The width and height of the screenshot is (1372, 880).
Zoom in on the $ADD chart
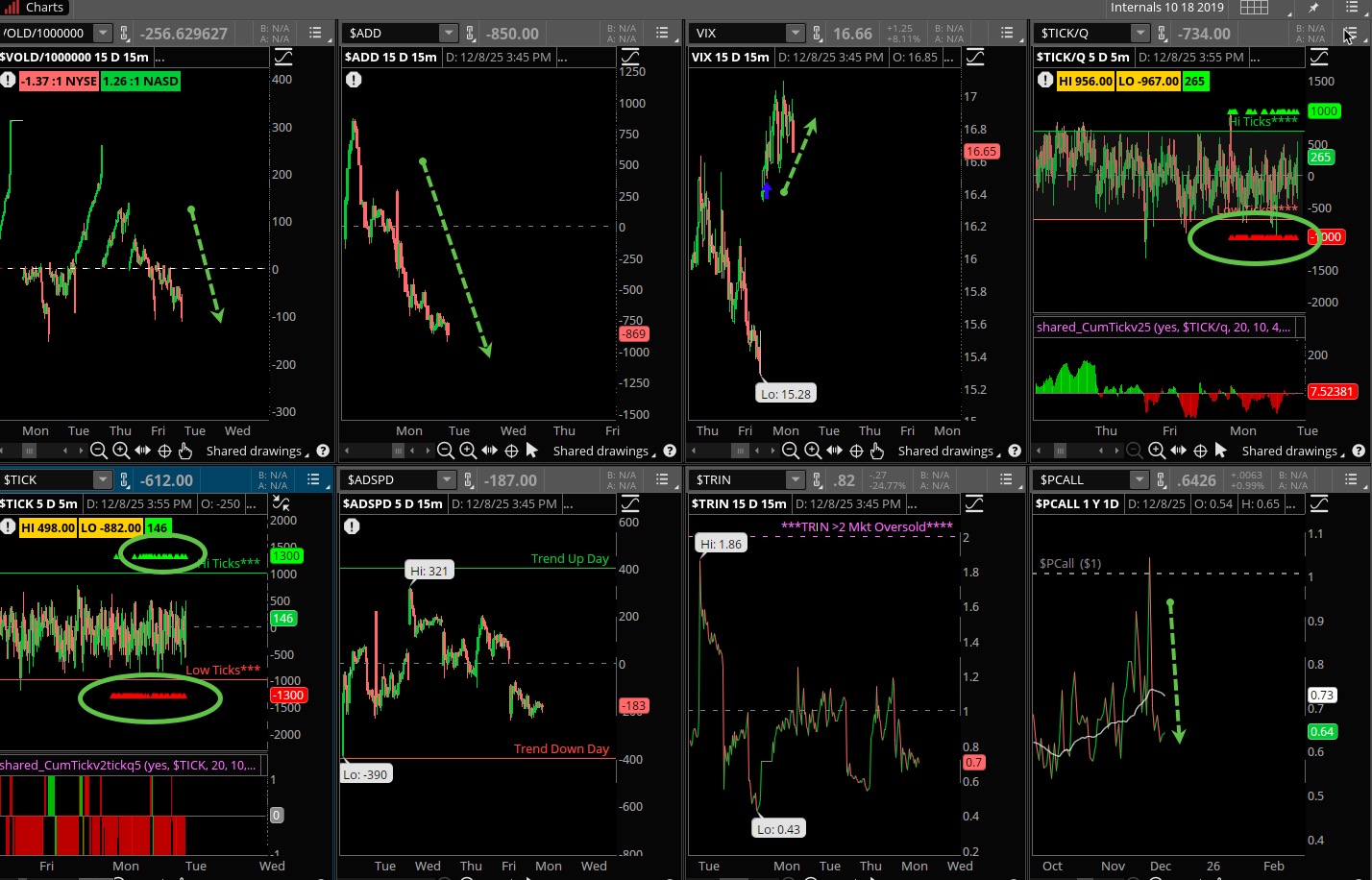coord(467,451)
